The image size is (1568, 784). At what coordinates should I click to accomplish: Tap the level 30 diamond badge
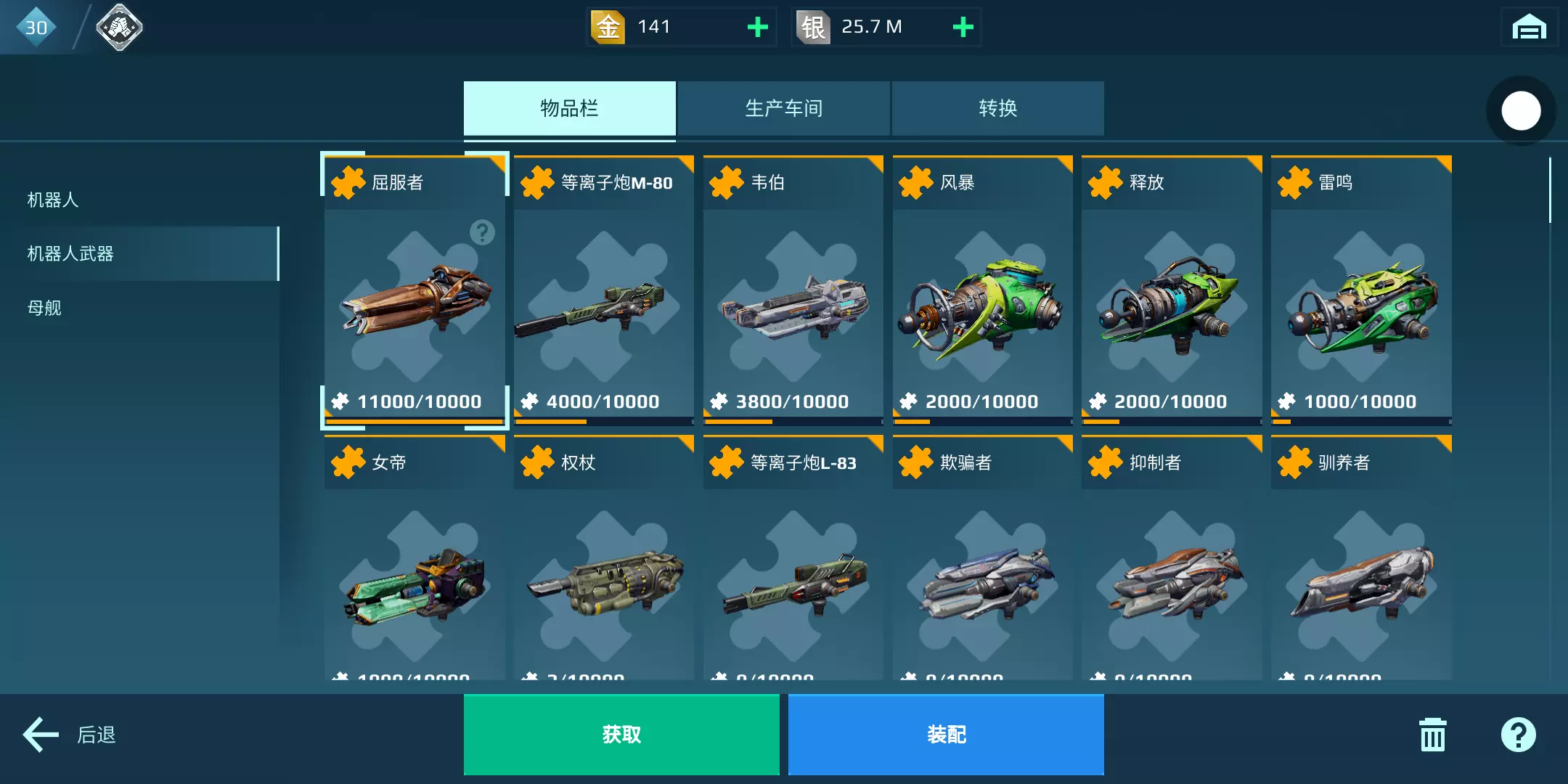36,28
